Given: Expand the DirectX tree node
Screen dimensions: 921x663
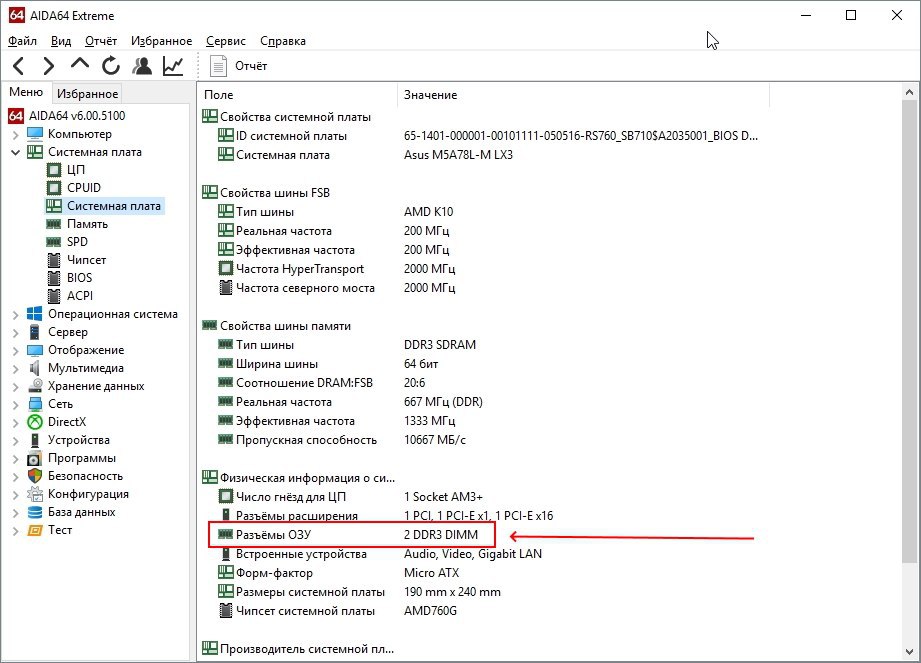Looking at the screenshot, I should [15, 422].
